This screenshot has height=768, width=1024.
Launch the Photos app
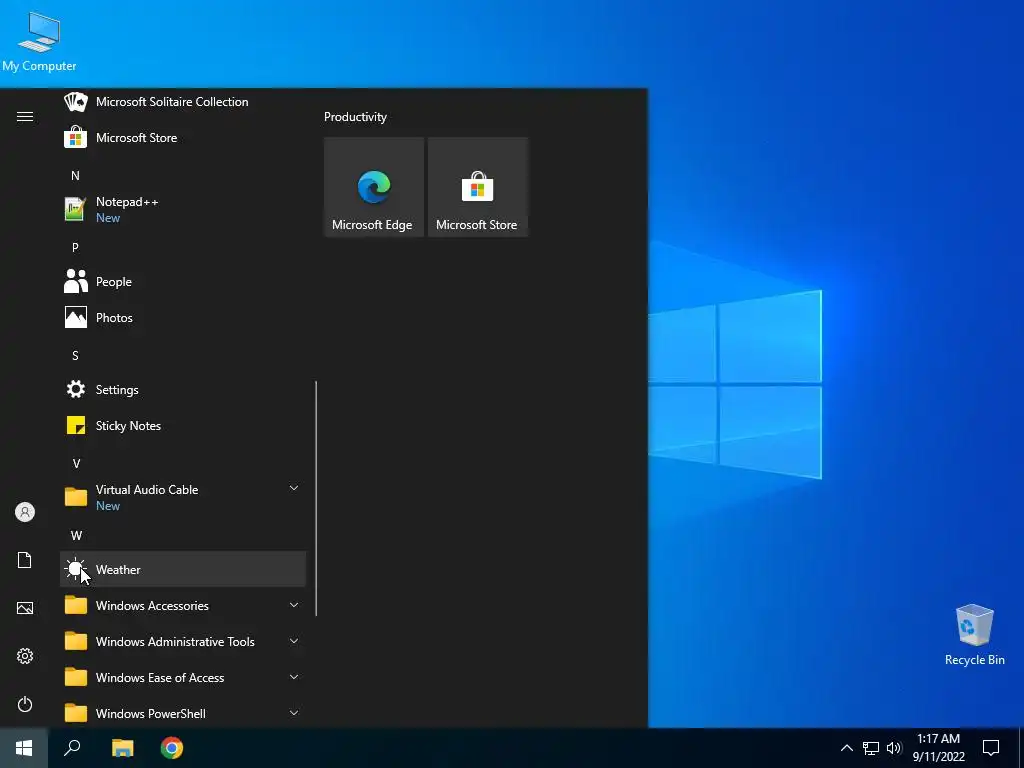(183, 317)
